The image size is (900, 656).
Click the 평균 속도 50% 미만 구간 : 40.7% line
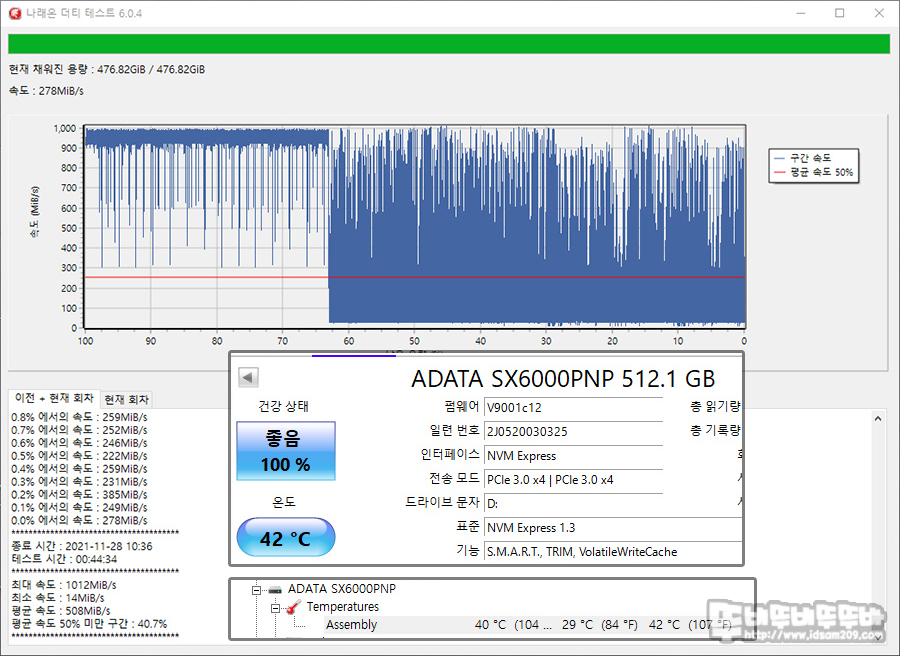point(90,624)
